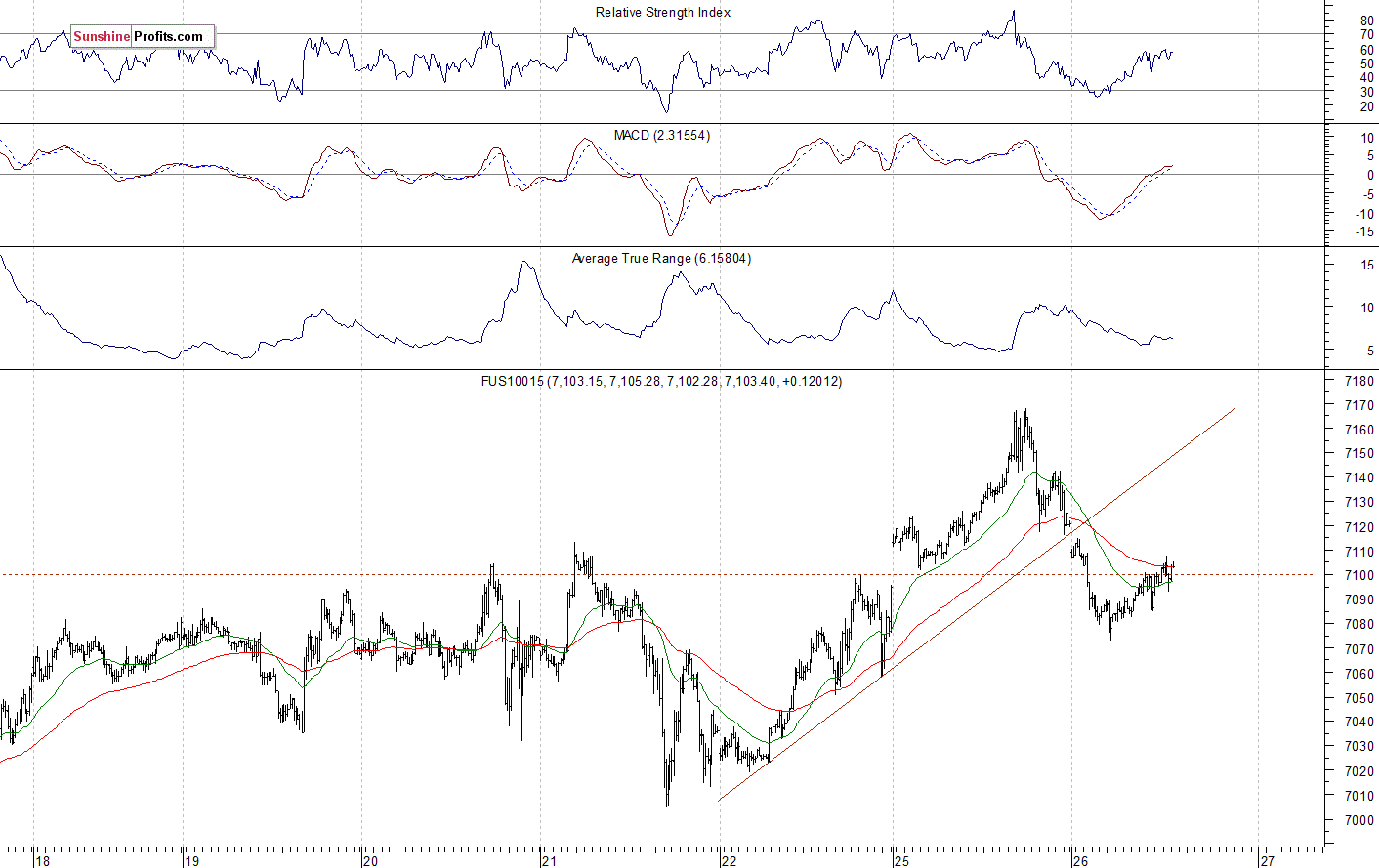Select date label 20 on time axis
The width and height of the screenshot is (1379, 868).
tap(370, 861)
